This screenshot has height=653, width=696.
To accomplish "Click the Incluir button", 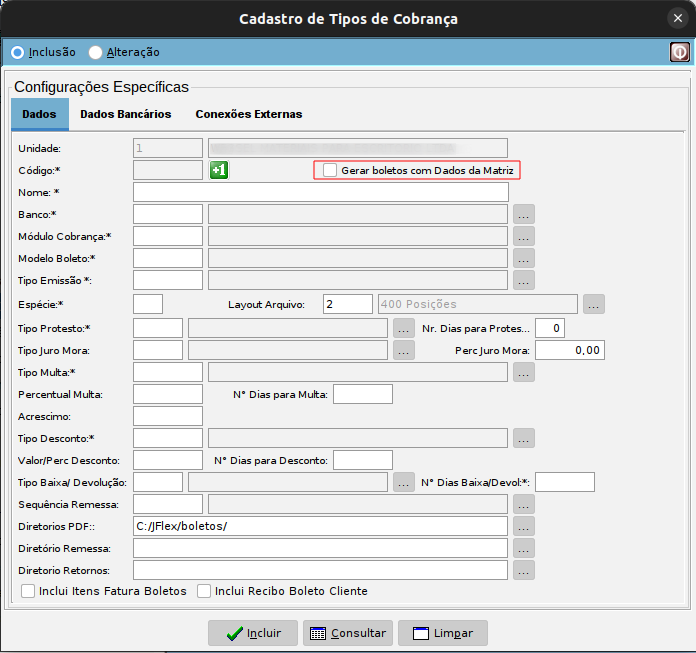I will coord(251,633).
